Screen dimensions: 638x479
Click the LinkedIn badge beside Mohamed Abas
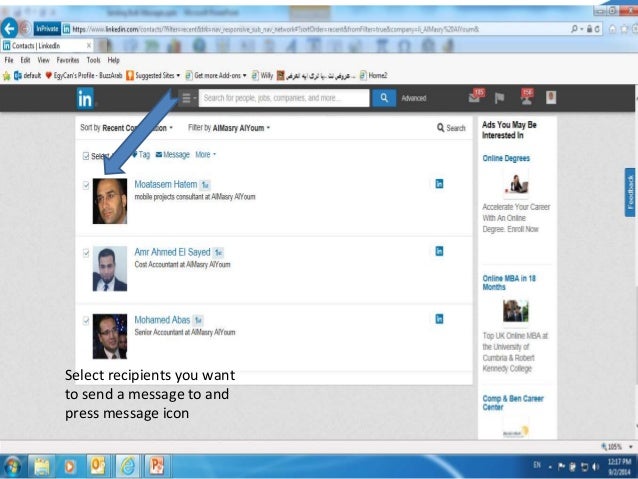439,319
